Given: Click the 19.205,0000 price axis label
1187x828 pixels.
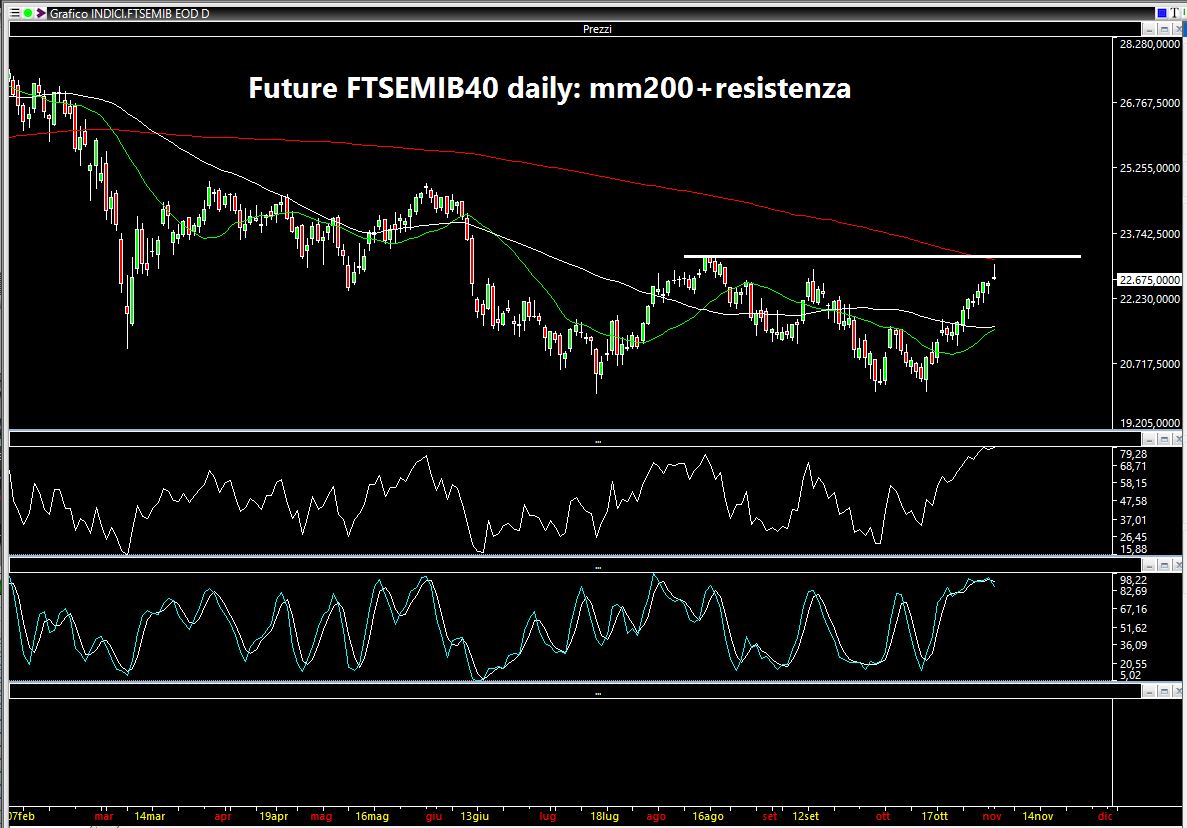Looking at the screenshot, I should [1150, 423].
